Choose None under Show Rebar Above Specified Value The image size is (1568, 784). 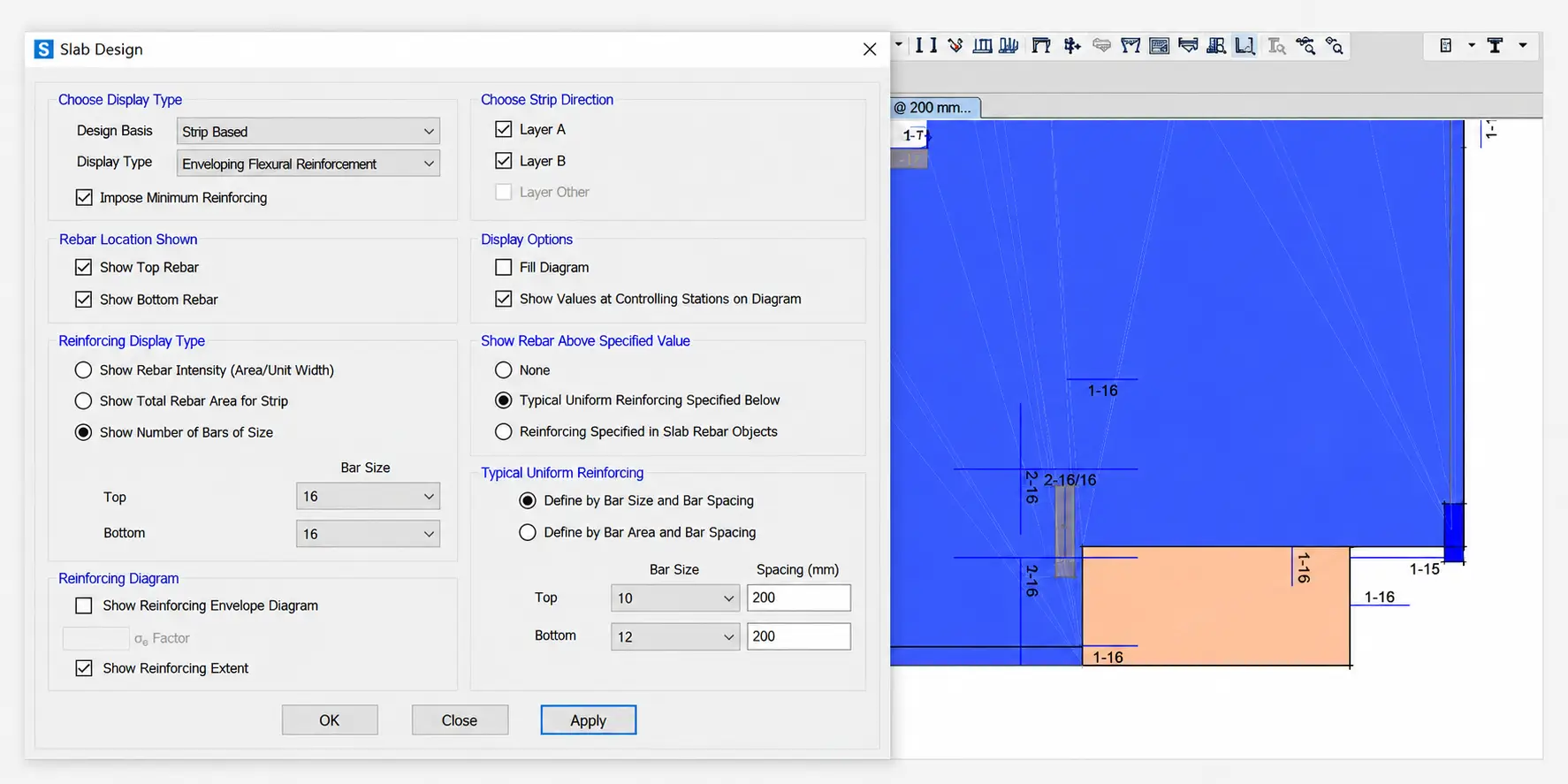[504, 370]
